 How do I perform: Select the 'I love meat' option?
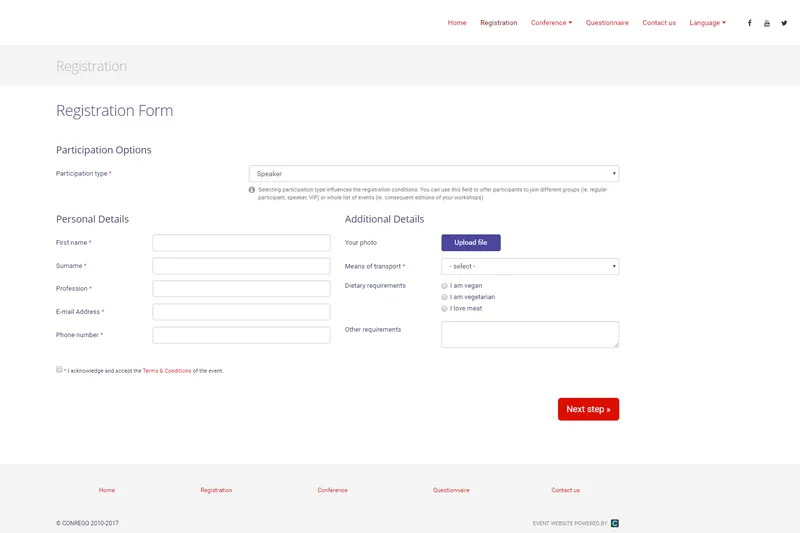[444, 309]
